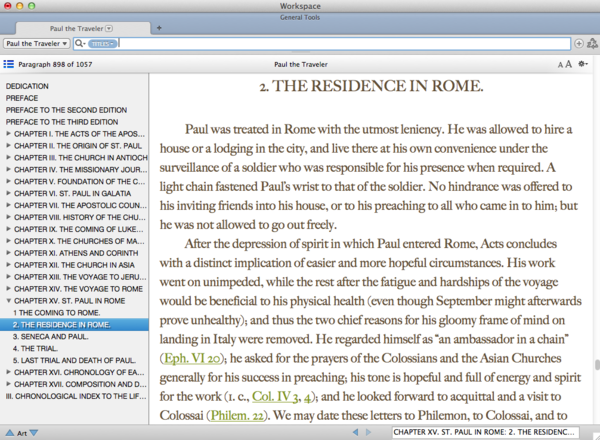Open the search magnifier options
This screenshot has height=440, width=600.
[x=80, y=44]
